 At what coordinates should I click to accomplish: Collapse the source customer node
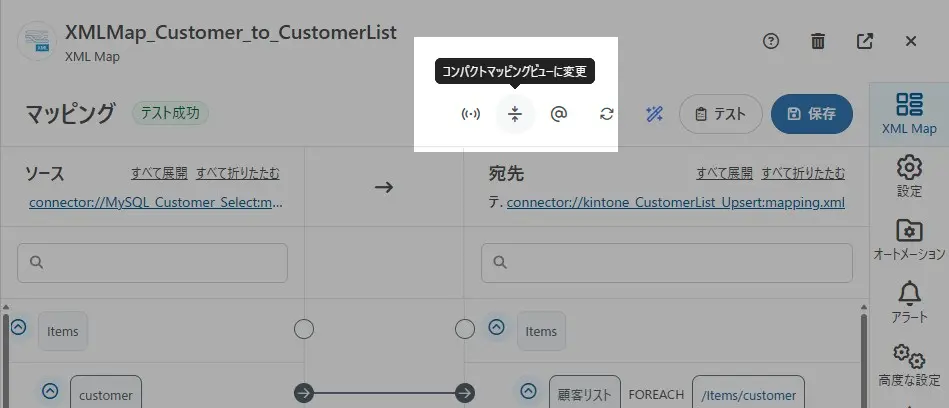coord(50,391)
